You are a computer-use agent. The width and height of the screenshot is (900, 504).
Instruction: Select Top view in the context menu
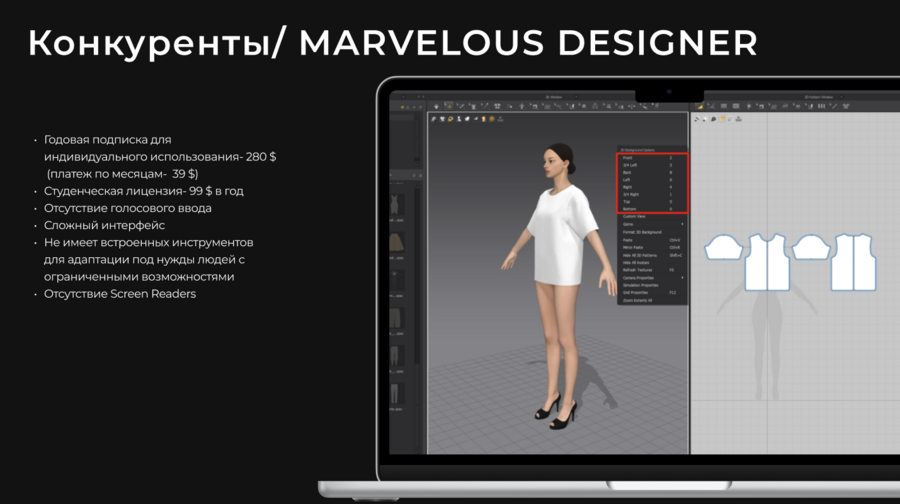click(652, 201)
